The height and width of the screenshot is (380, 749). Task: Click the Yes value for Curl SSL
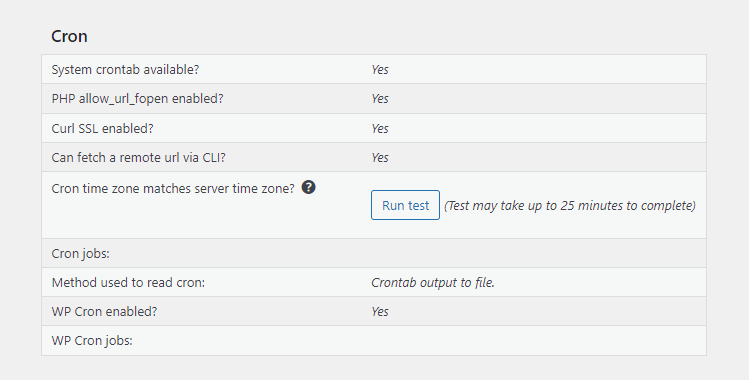(x=380, y=128)
